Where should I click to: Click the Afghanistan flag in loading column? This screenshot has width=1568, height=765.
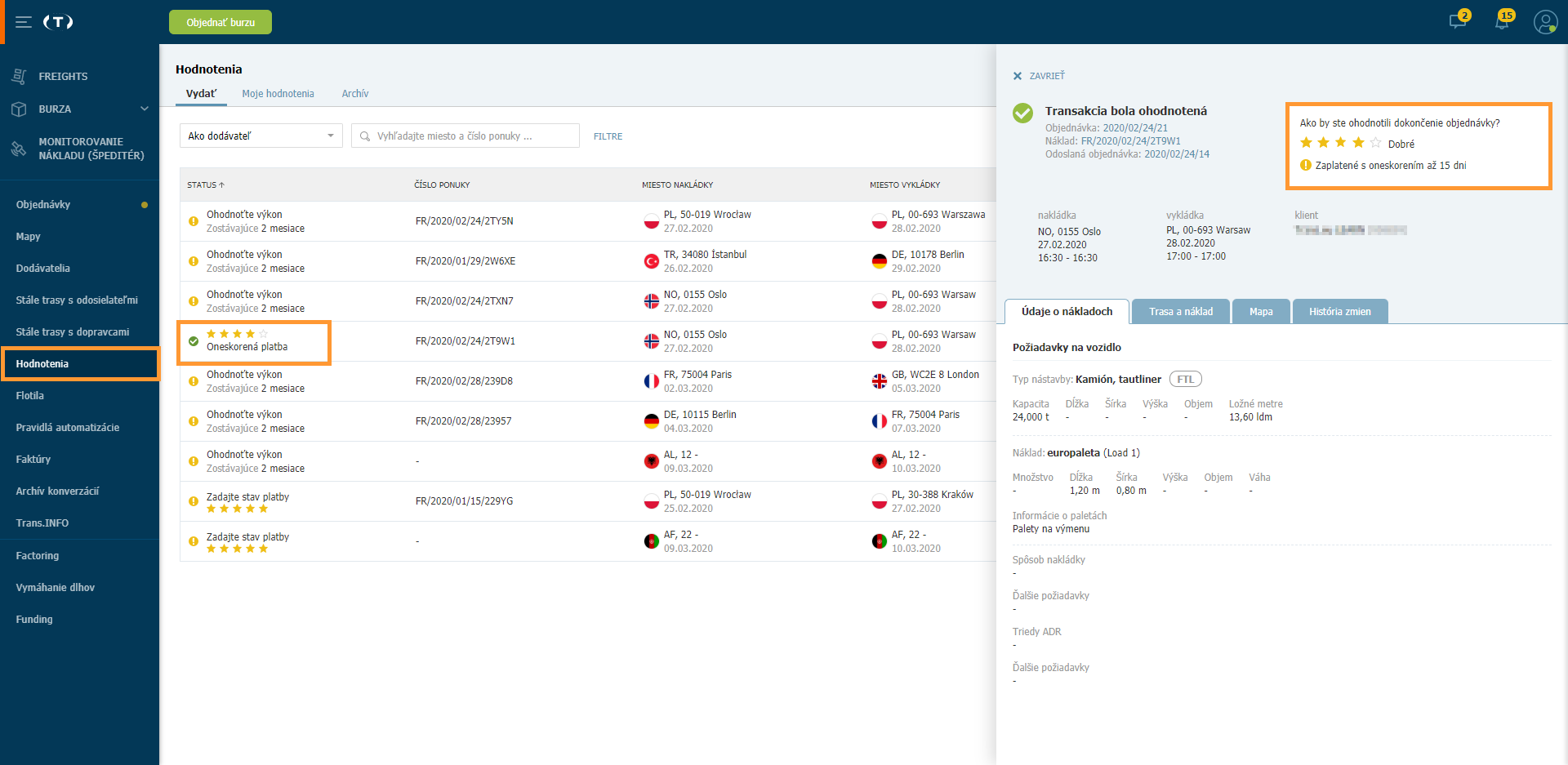pyautogui.click(x=652, y=541)
